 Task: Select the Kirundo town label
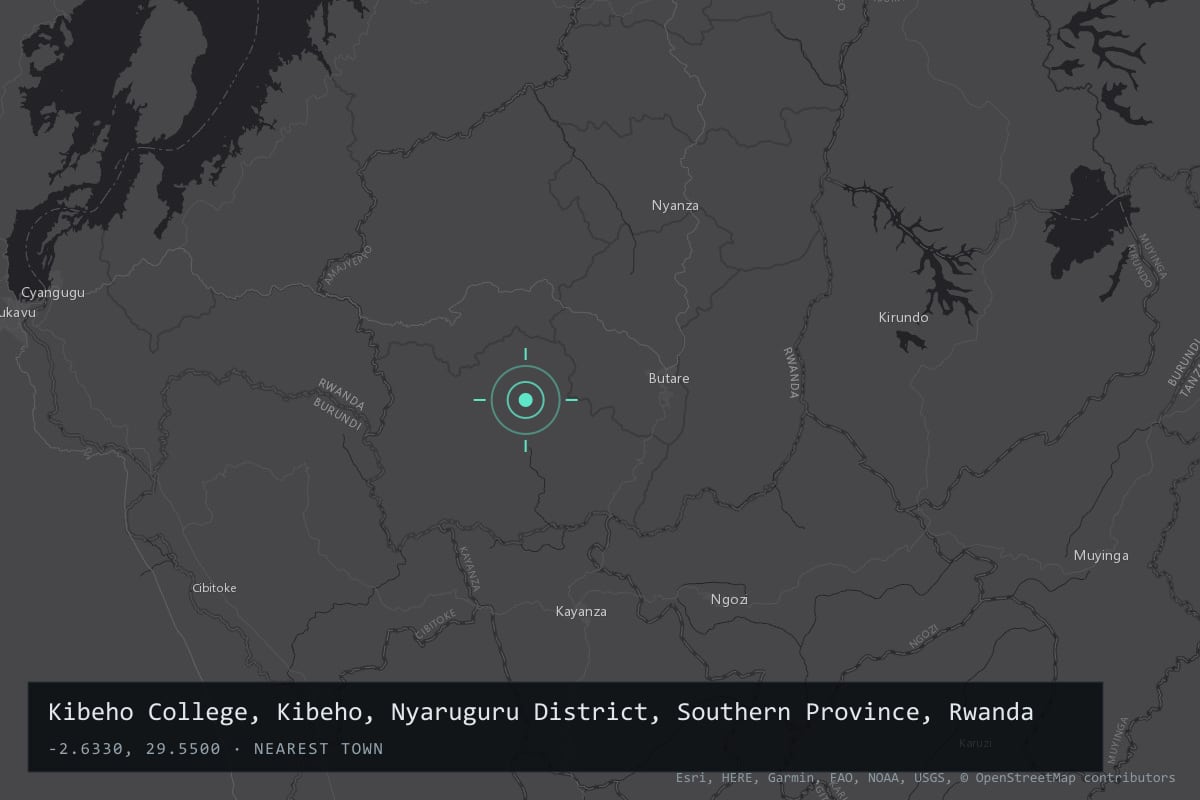click(x=903, y=317)
